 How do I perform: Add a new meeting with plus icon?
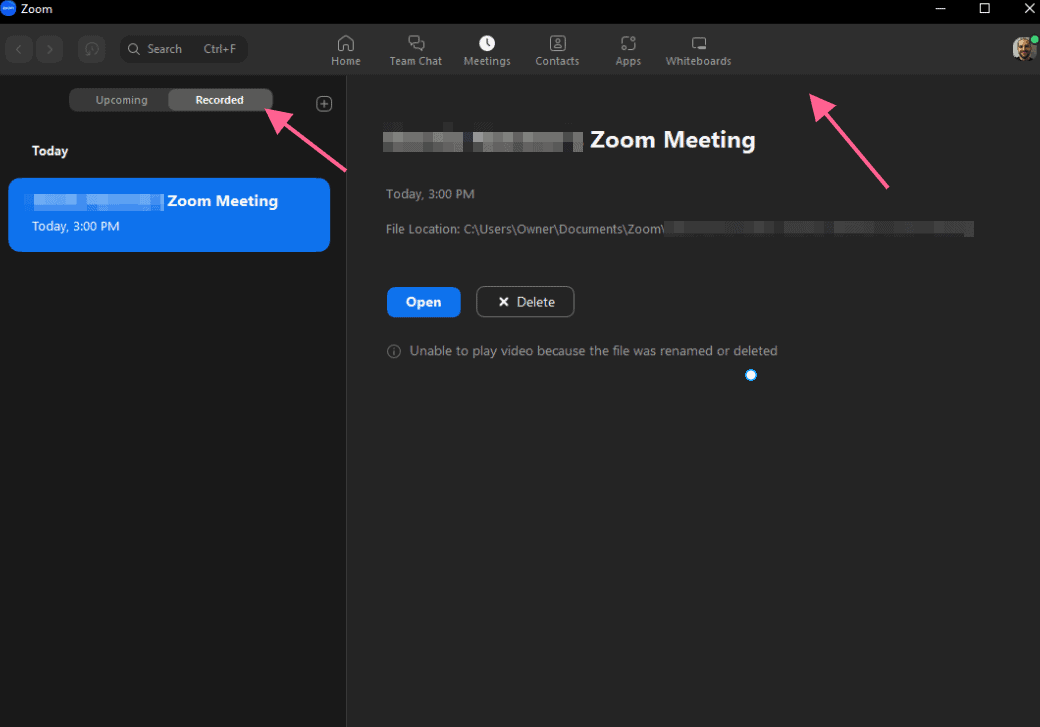[x=324, y=103]
